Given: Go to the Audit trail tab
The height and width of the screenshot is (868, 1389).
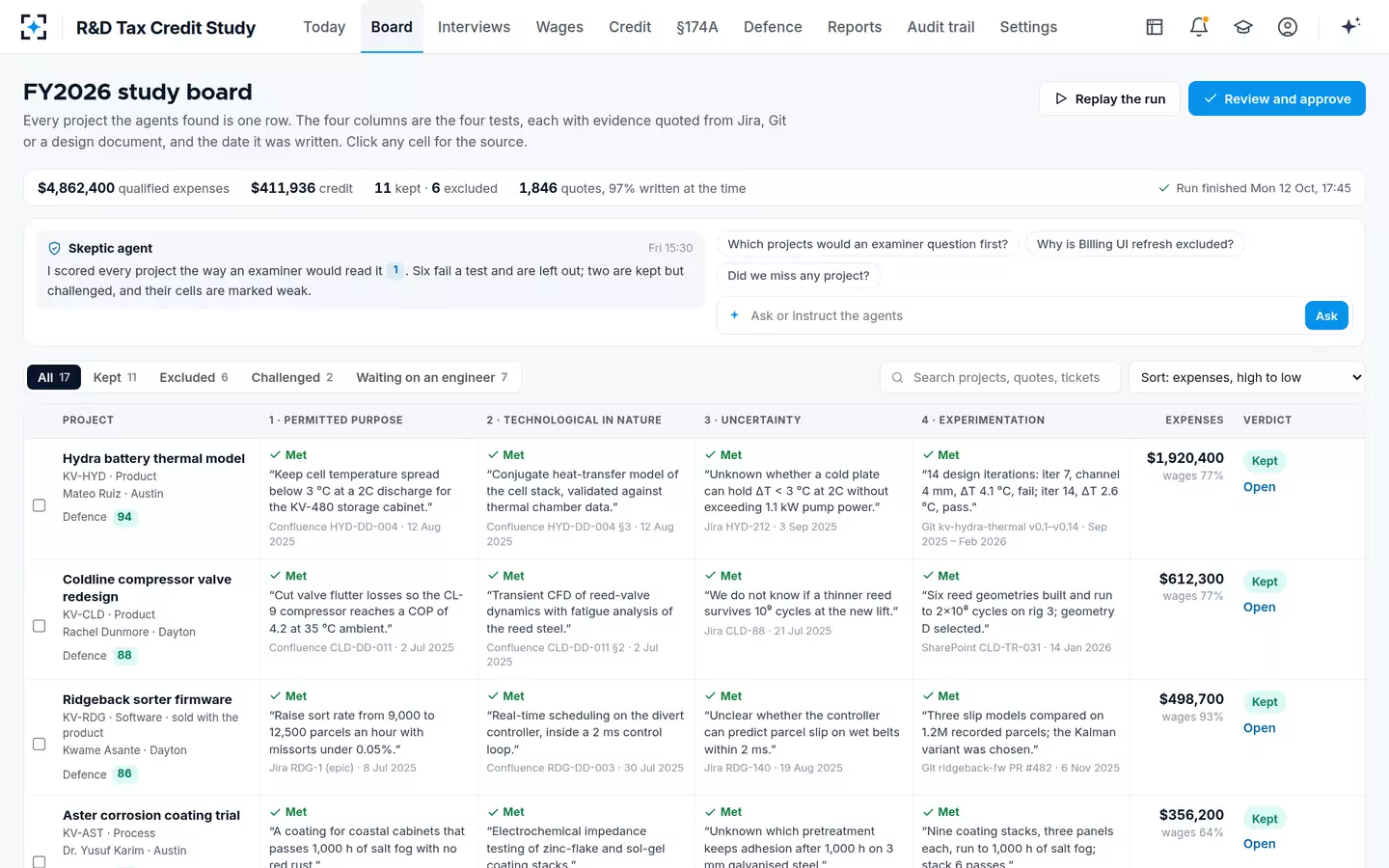Looking at the screenshot, I should [x=940, y=27].
